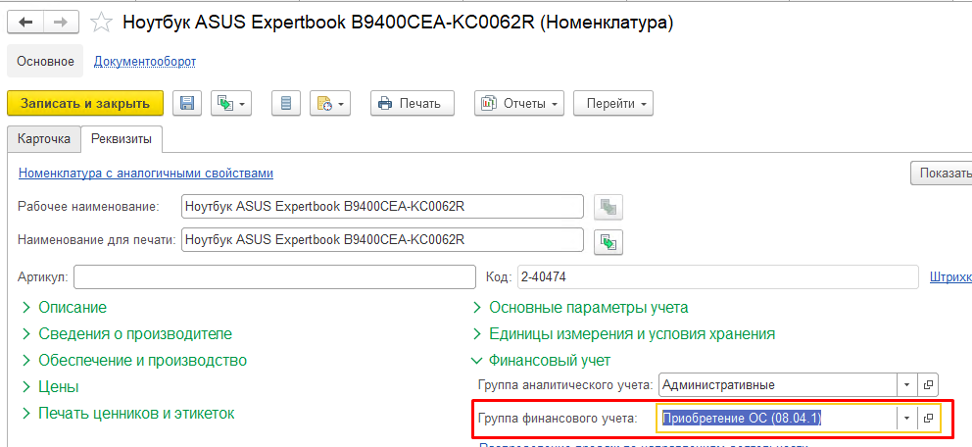Click the Группа финансового учета field

click(x=777, y=418)
